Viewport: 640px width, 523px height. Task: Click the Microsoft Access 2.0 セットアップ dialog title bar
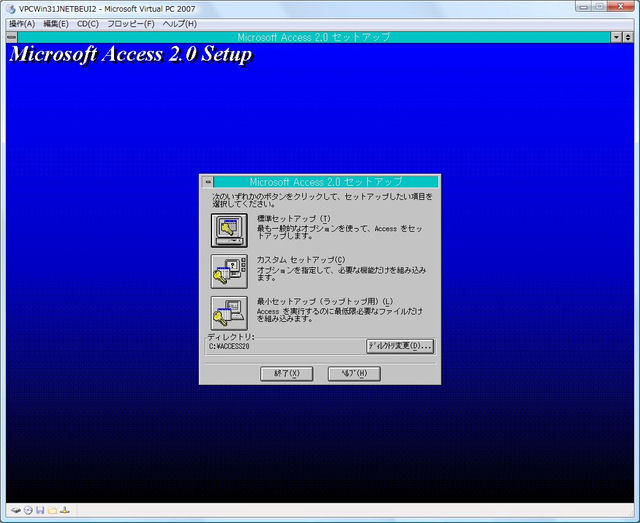click(326, 182)
